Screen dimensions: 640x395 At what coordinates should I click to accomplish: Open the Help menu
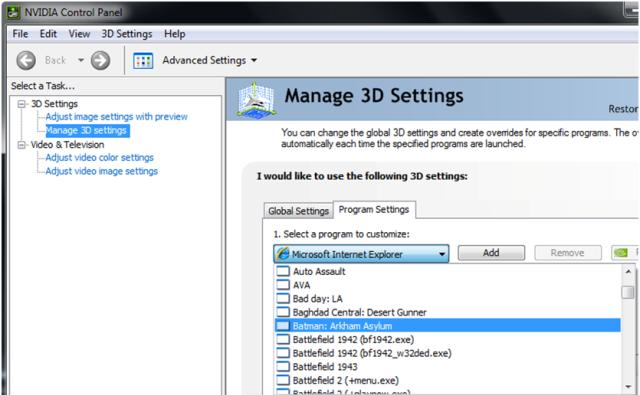(x=175, y=34)
